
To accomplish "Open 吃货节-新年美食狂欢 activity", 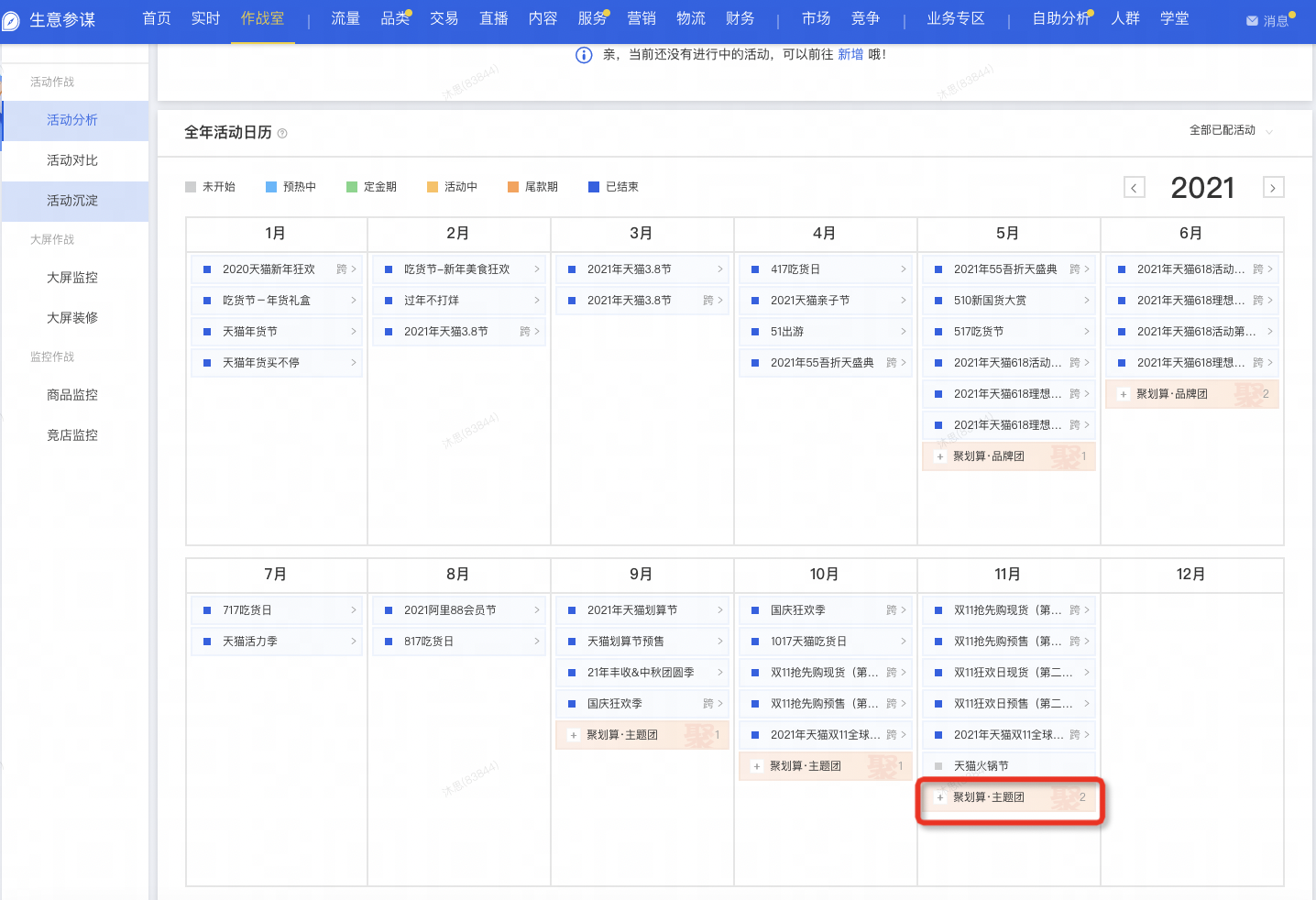I will coord(459,269).
